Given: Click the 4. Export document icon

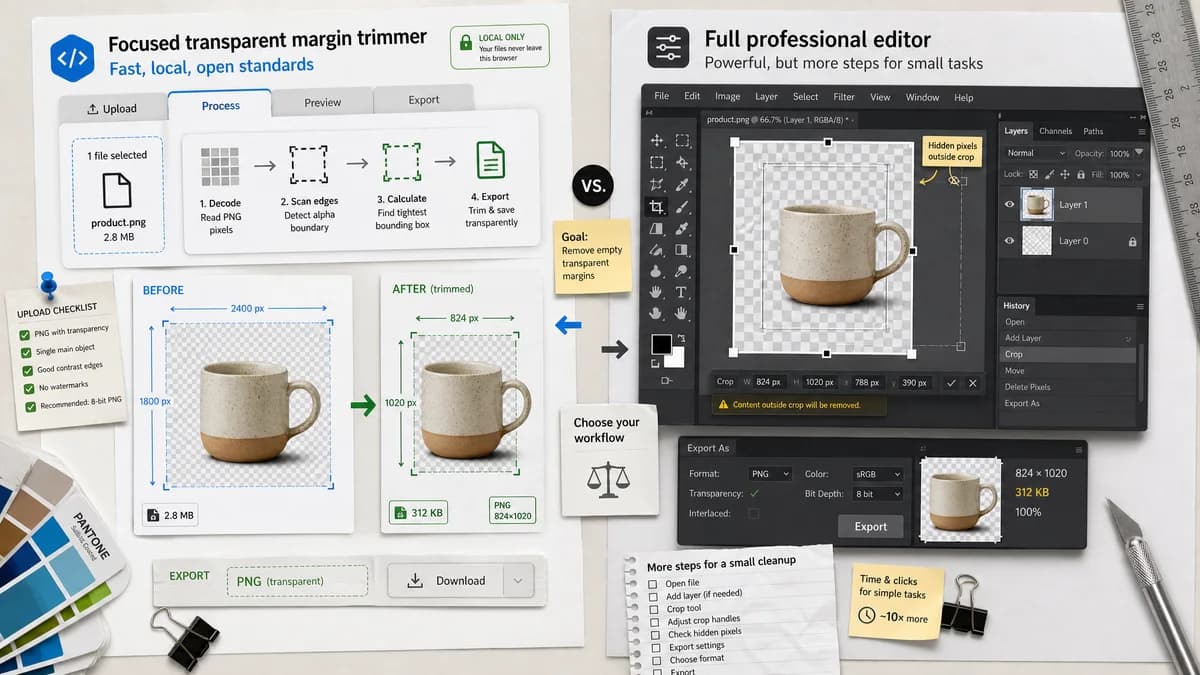Looking at the screenshot, I should pyautogui.click(x=490, y=160).
